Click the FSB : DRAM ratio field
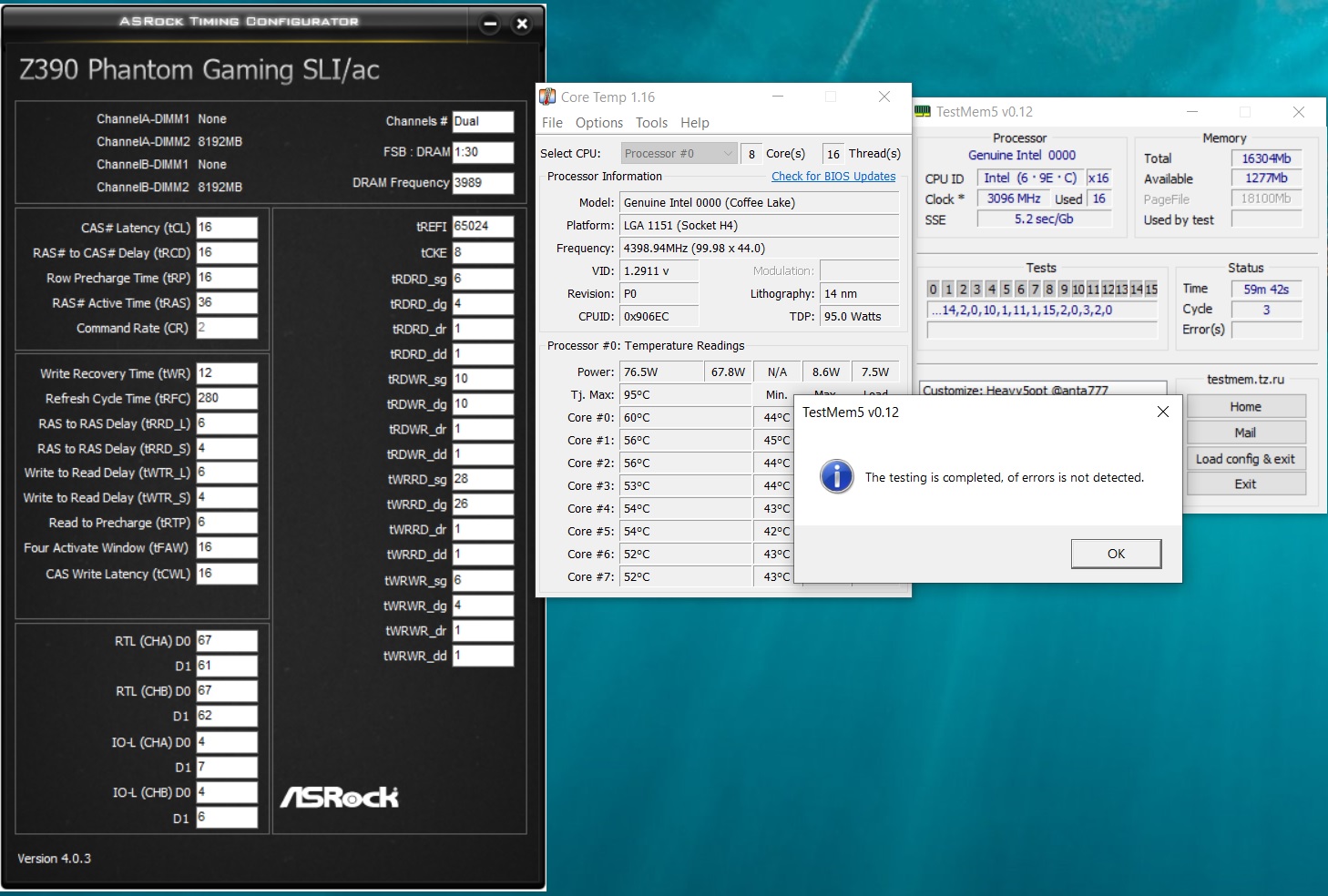Viewport: 1328px width, 896px height. [x=483, y=152]
